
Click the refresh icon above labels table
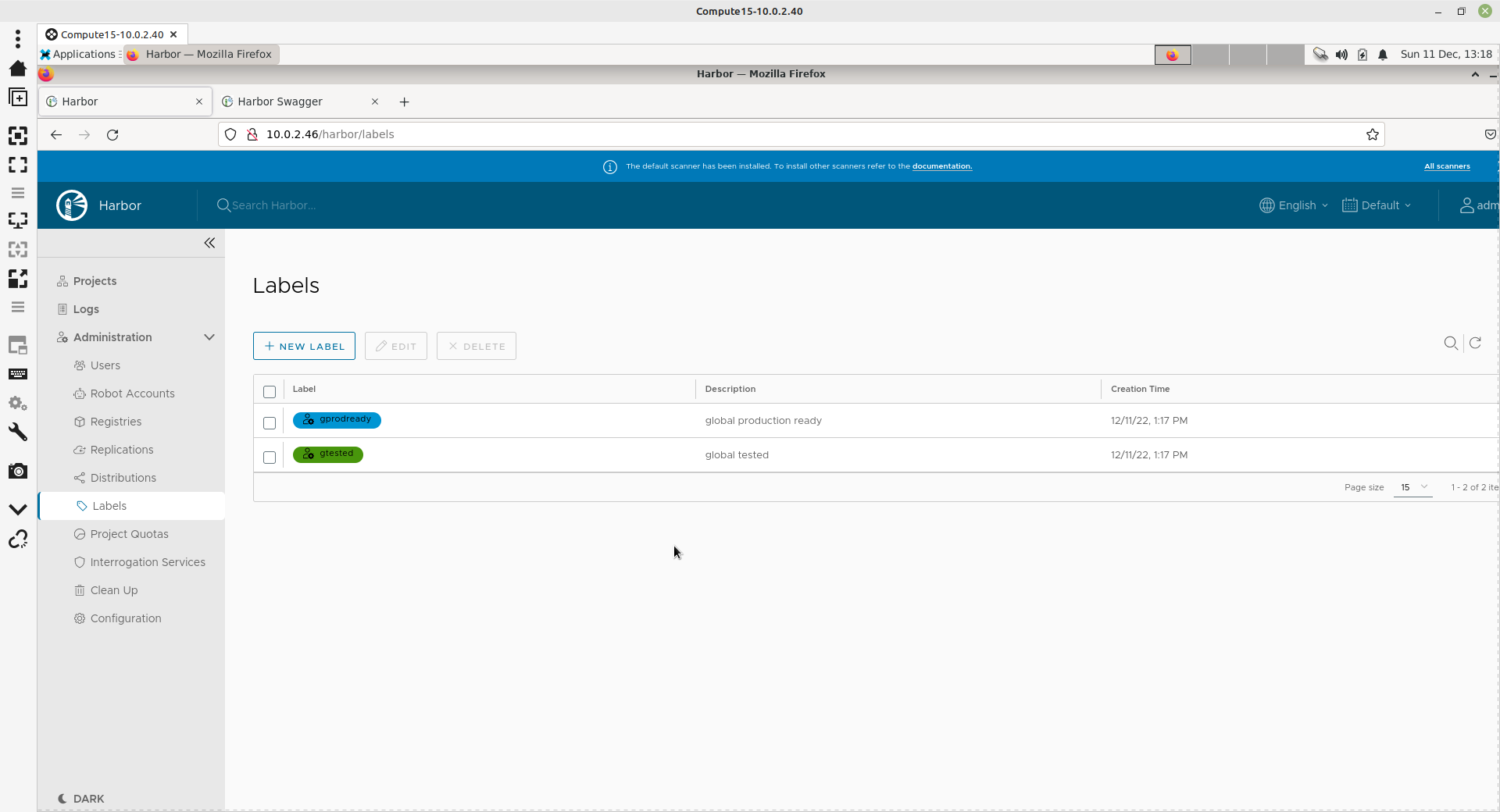(x=1475, y=344)
